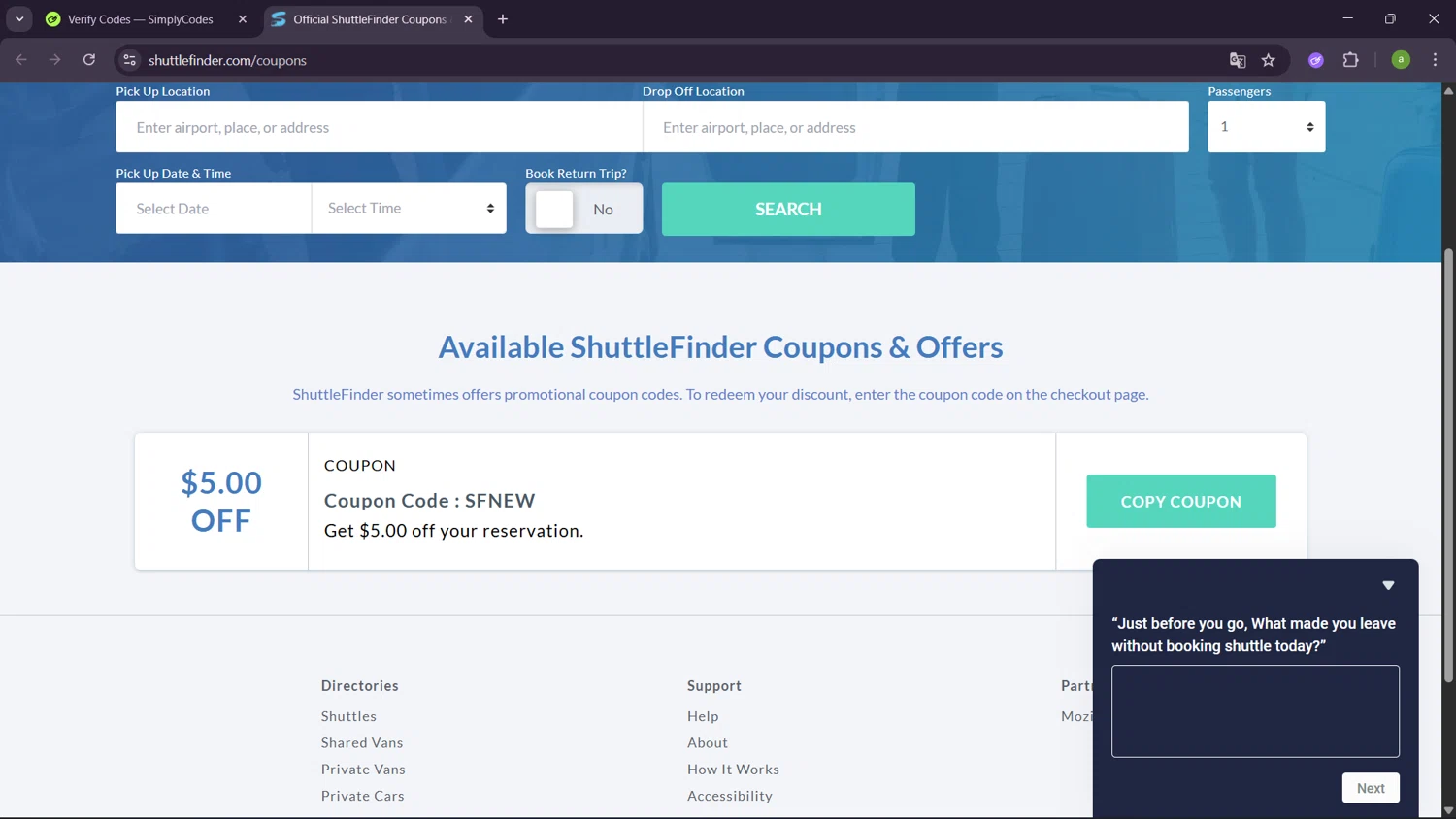
Task: Open the green profile avatar
Action: [x=1401, y=60]
